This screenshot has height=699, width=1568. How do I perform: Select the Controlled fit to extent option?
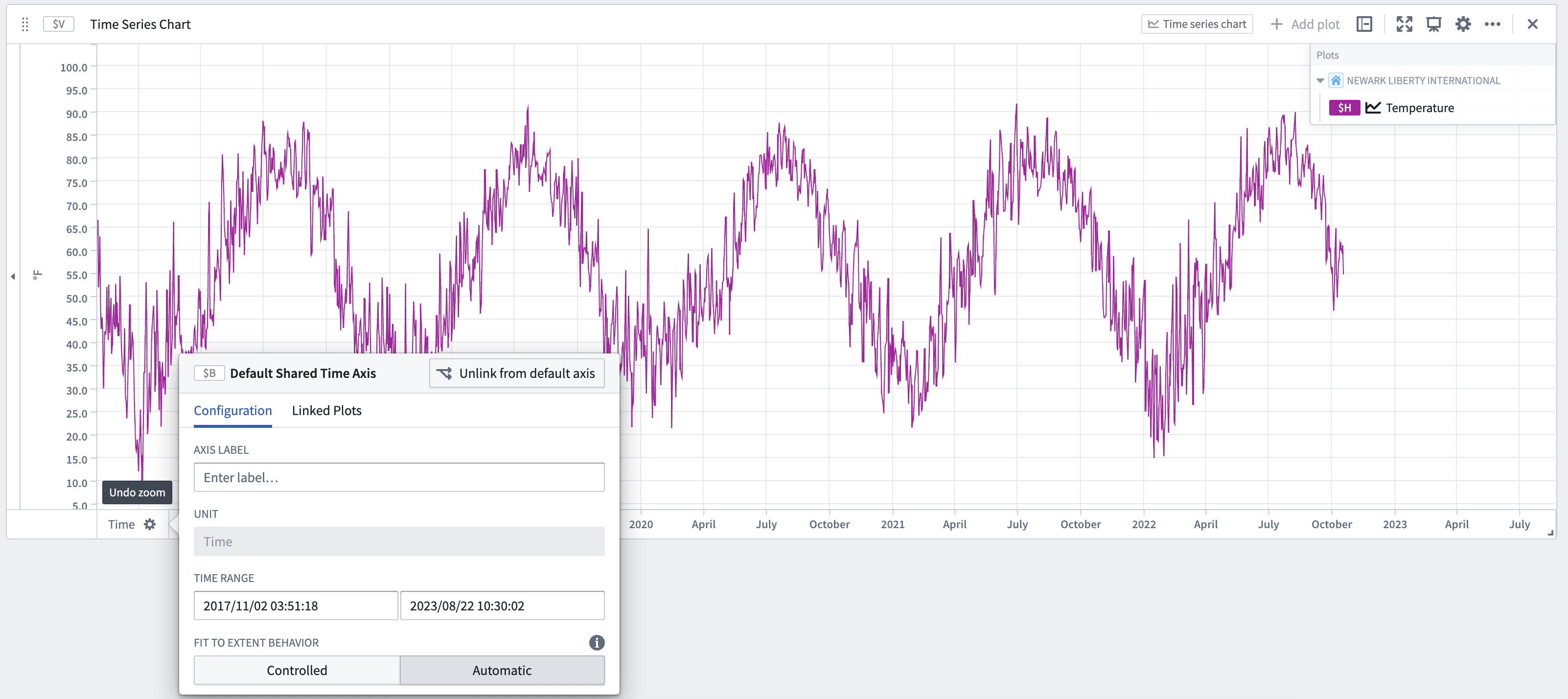click(297, 670)
